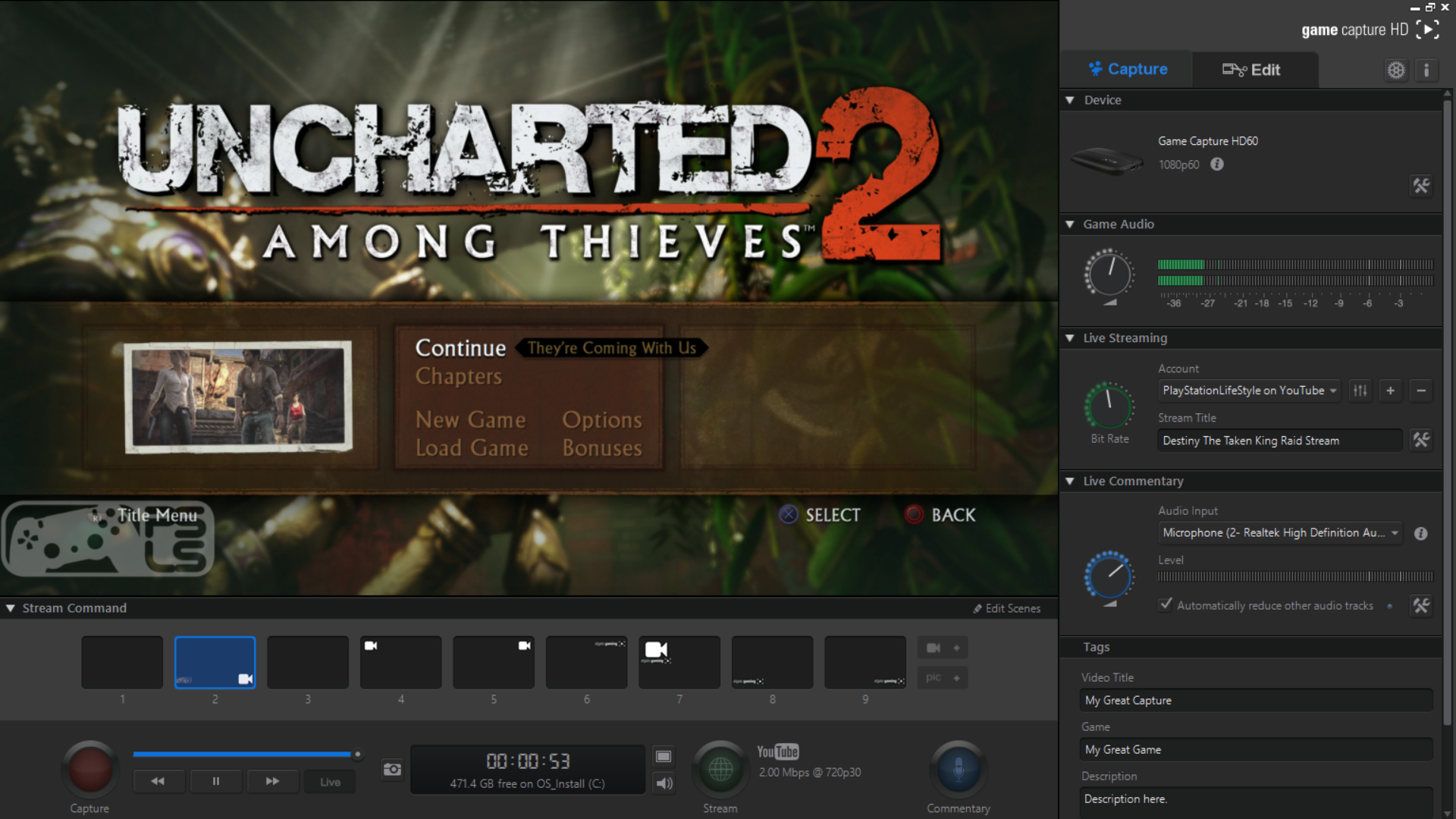This screenshot has height=819, width=1456.
Task: Click the Edit Scenes link
Action: [x=1006, y=608]
